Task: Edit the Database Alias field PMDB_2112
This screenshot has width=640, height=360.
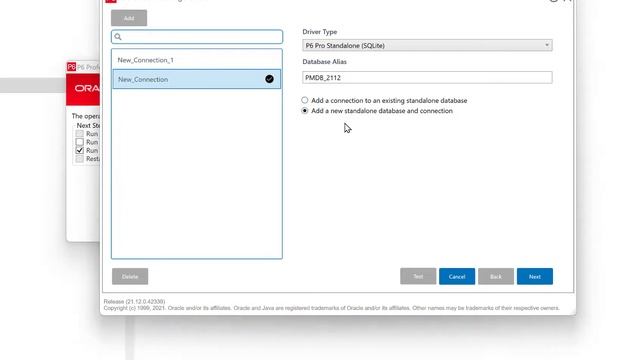Action: pyautogui.click(x=427, y=78)
